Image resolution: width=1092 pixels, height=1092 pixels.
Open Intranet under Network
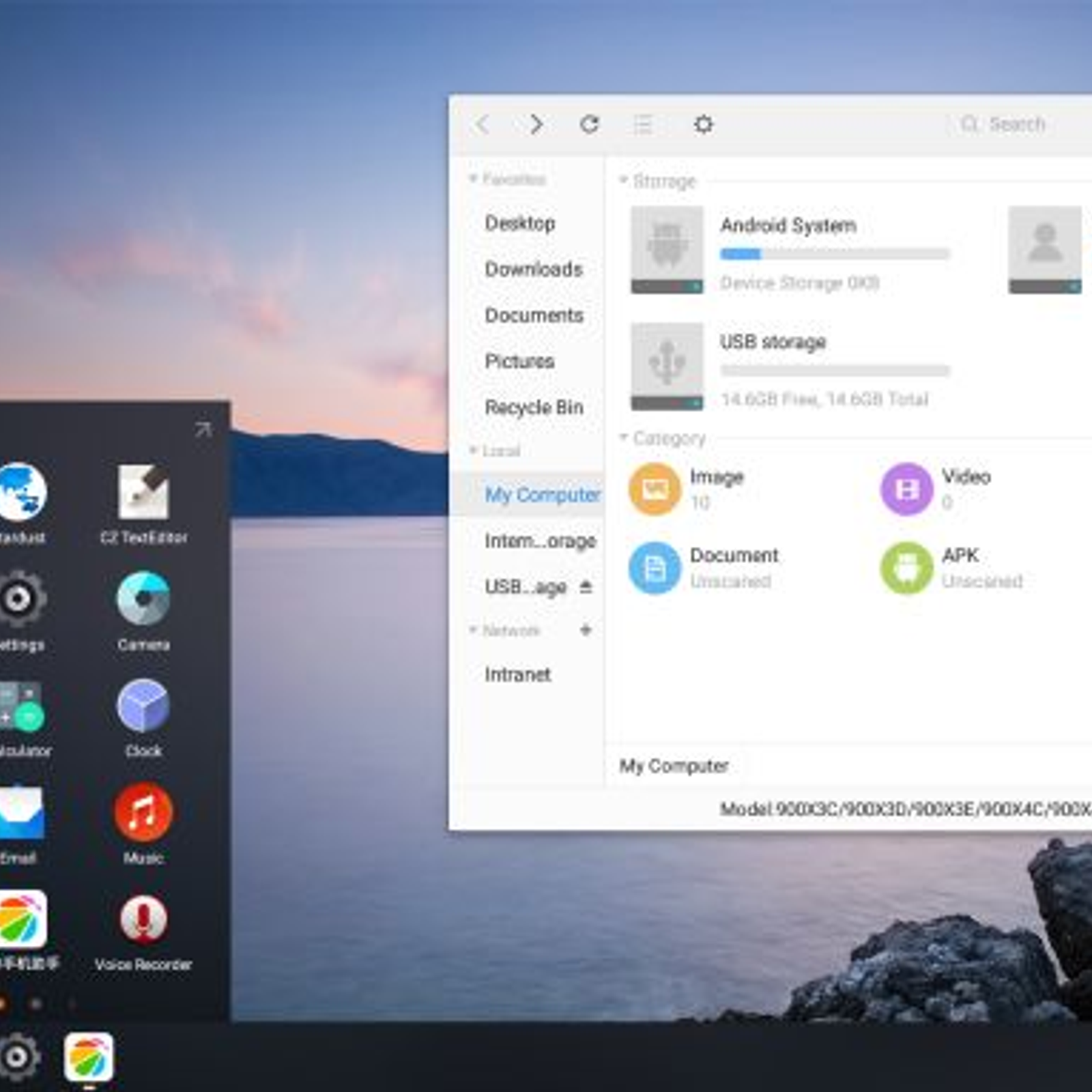(x=517, y=674)
